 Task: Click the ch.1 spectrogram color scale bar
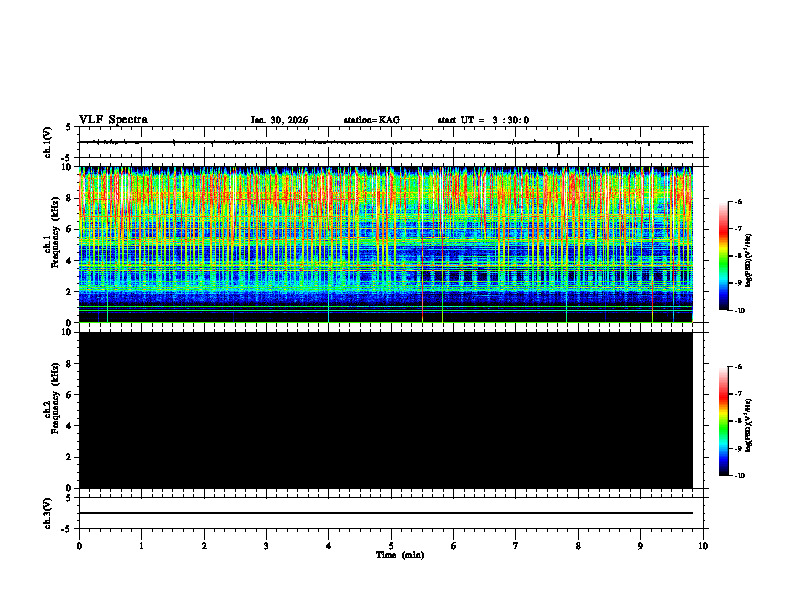click(724, 256)
